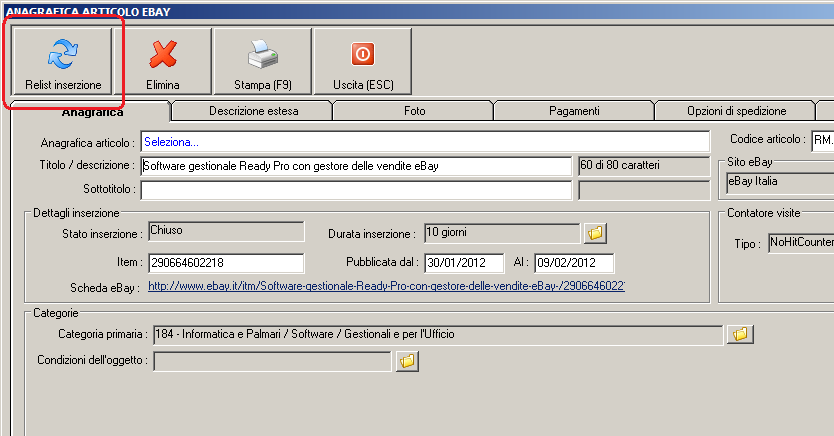Click the Relist inserzione button

pos(63,62)
